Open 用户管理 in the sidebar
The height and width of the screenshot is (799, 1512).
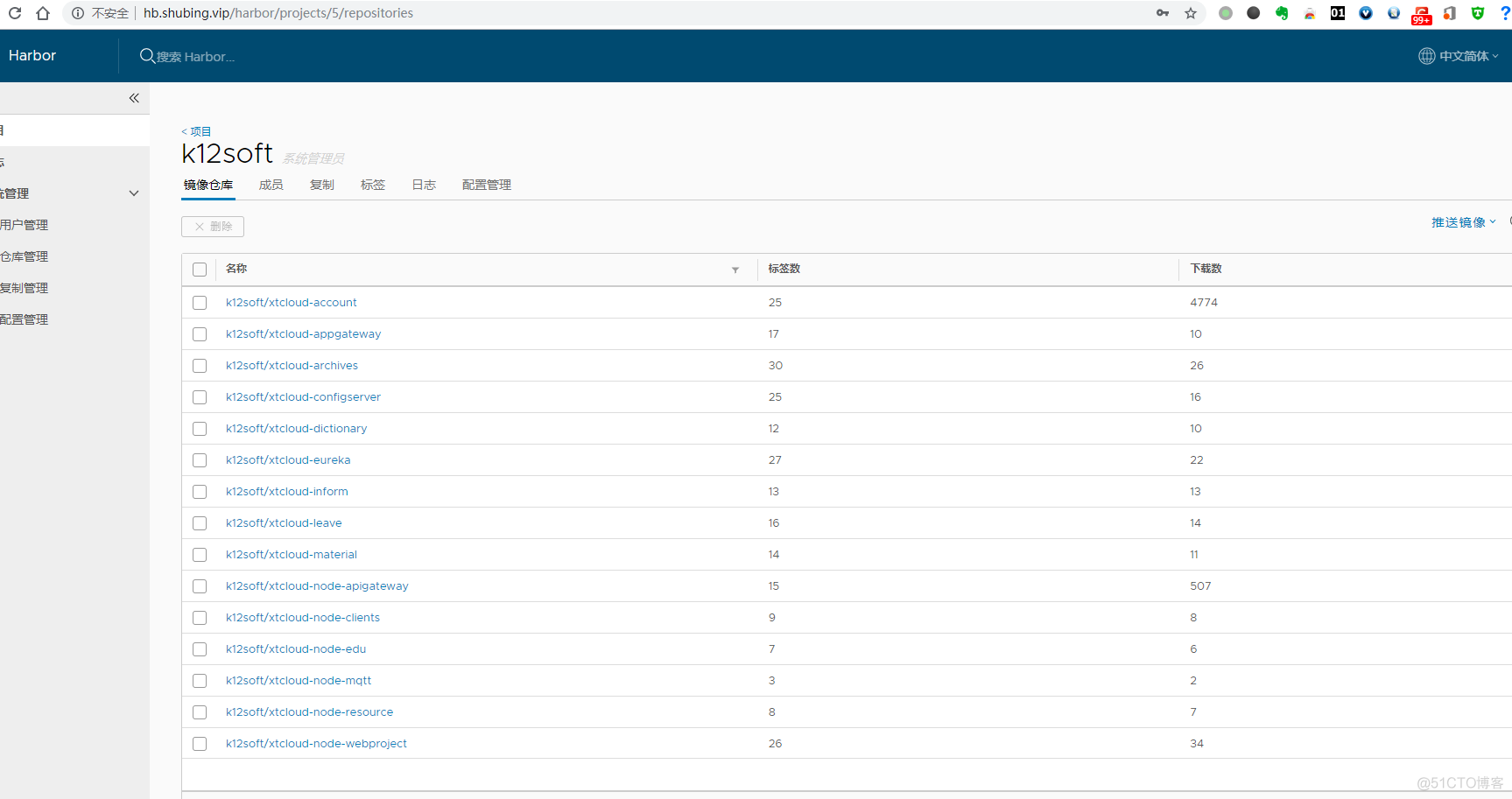click(25, 225)
